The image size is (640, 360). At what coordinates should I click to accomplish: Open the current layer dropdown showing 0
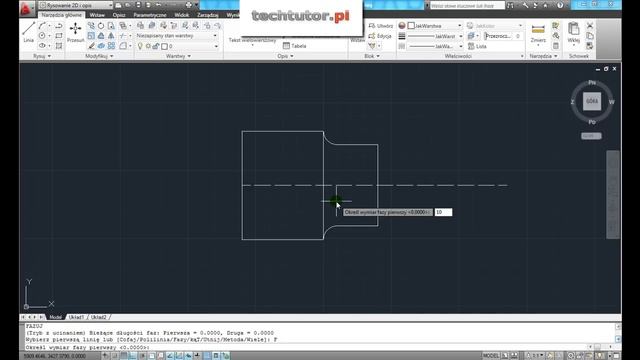click(177, 46)
